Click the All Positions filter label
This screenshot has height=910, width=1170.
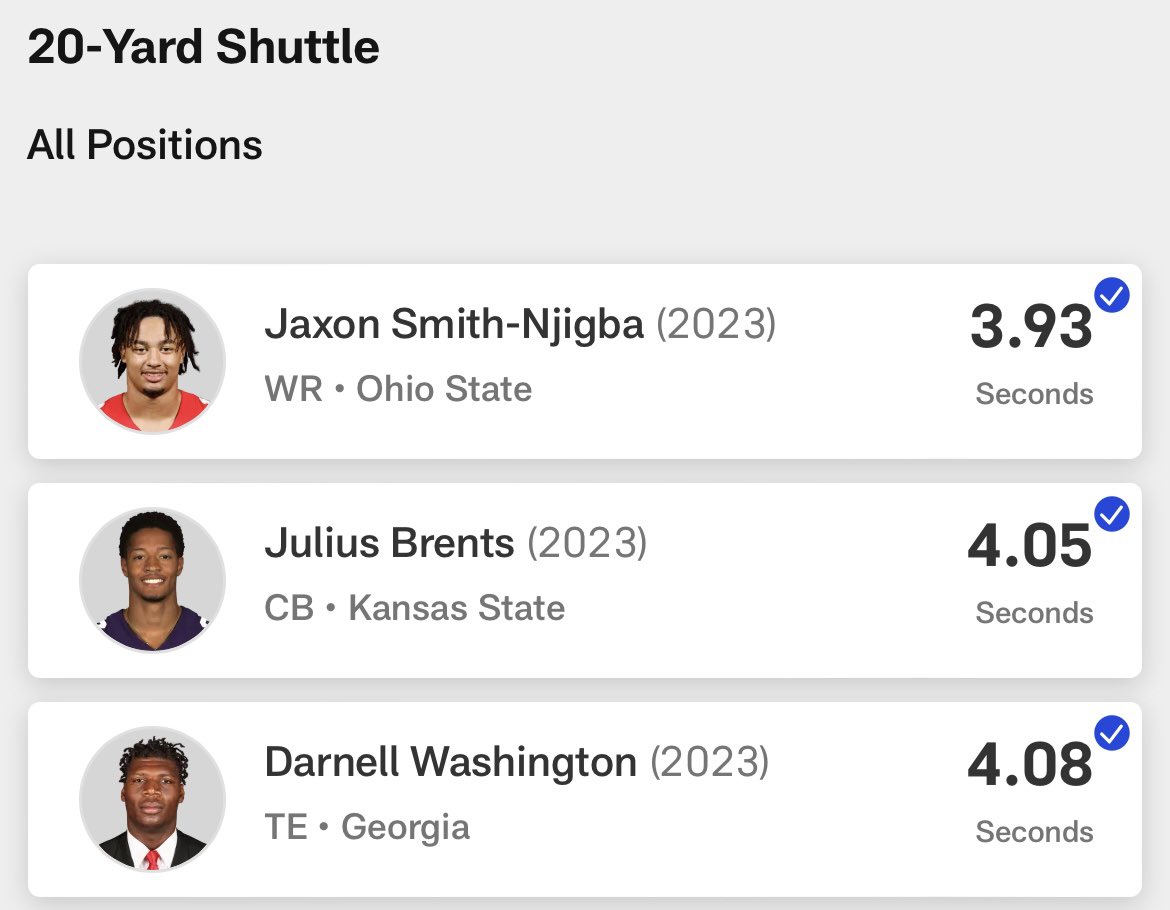coord(145,144)
